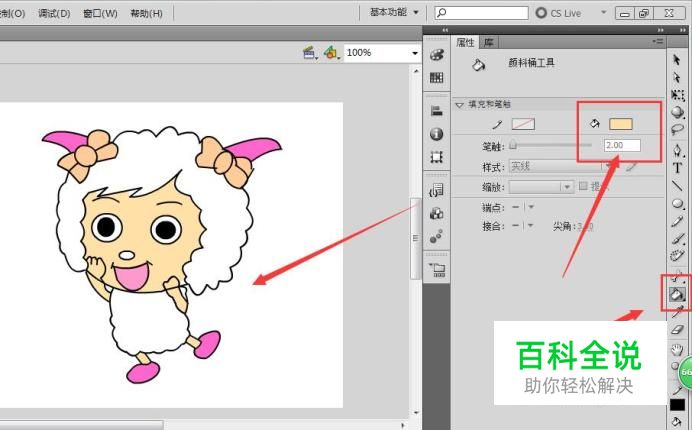Select the Eraser tool
Image resolution: width=692 pixels, height=430 pixels.
coord(677,330)
